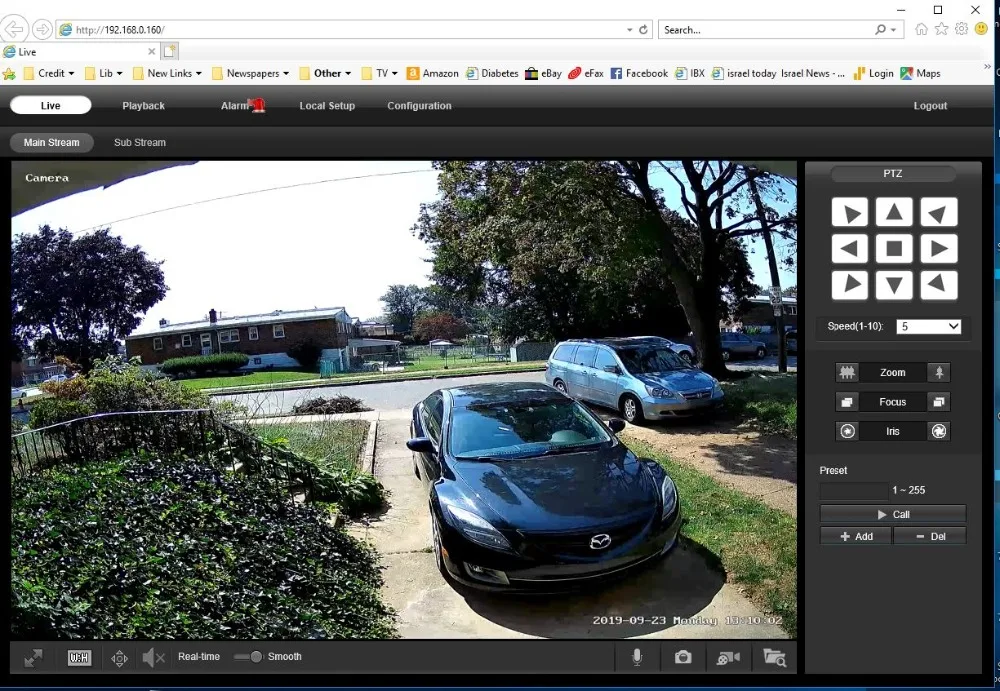Open browser favorites star icon at top right
This screenshot has height=691, width=1000.
click(941, 29)
